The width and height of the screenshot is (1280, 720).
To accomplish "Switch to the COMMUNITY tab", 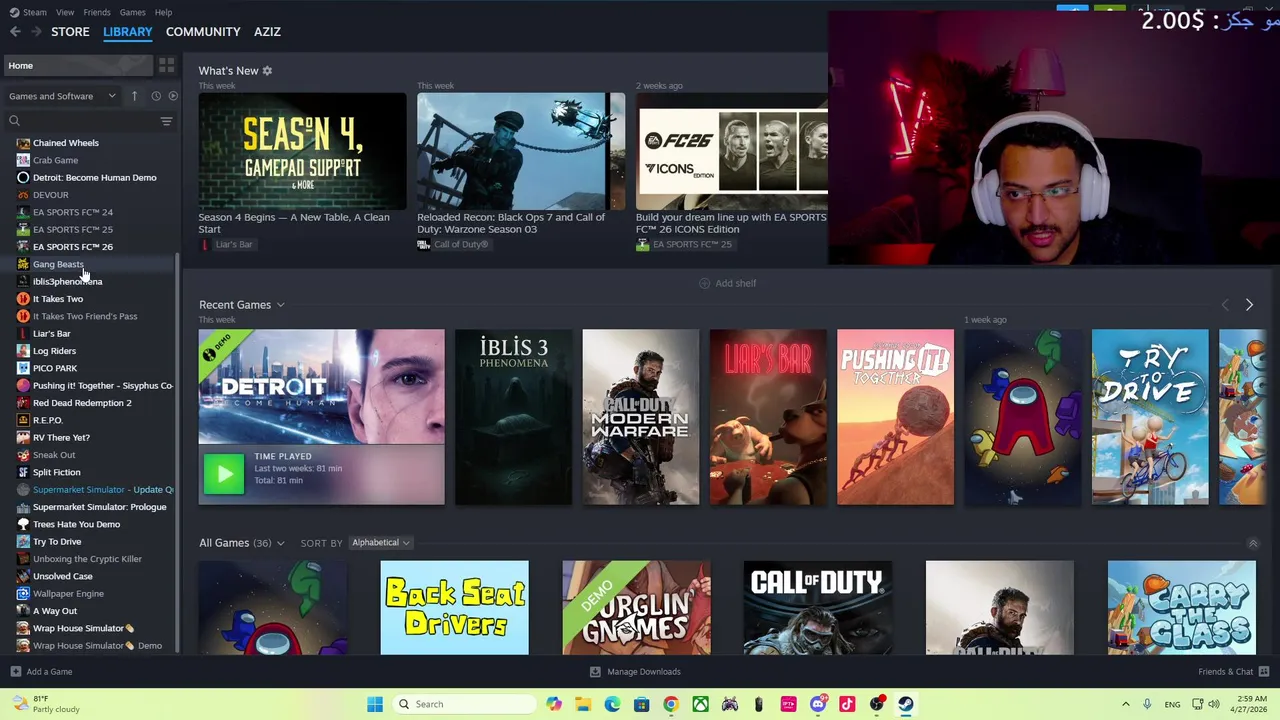I will [203, 32].
